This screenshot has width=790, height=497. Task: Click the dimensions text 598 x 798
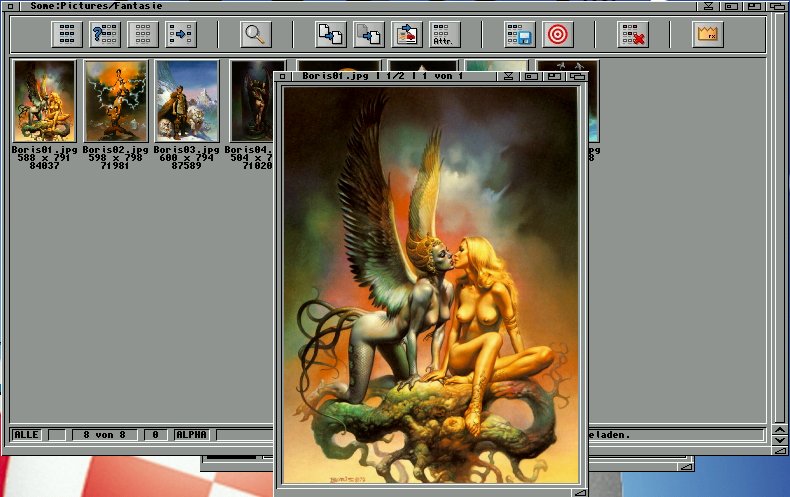pos(115,157)
